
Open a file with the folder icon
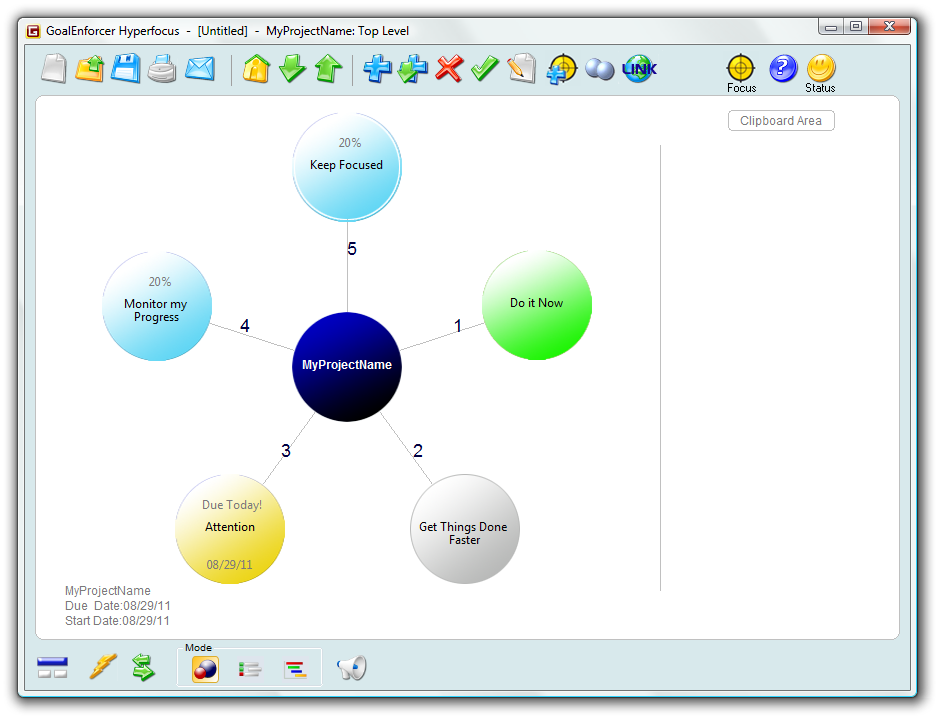(x=90, y=69)
